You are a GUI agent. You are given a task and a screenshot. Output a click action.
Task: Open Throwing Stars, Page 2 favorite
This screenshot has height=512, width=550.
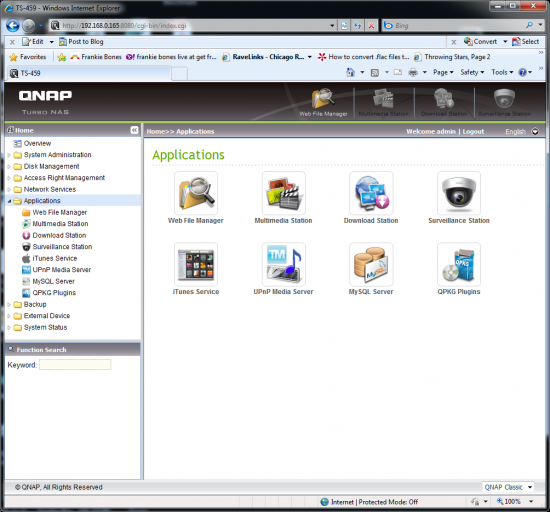452,57
